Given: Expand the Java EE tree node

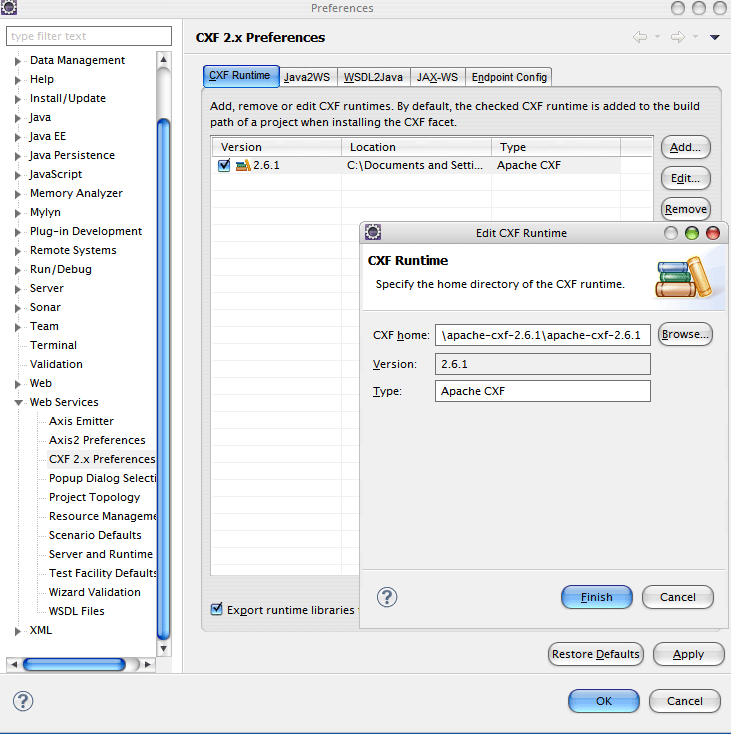Looking at the screenshot, I should tap(17, 137).
